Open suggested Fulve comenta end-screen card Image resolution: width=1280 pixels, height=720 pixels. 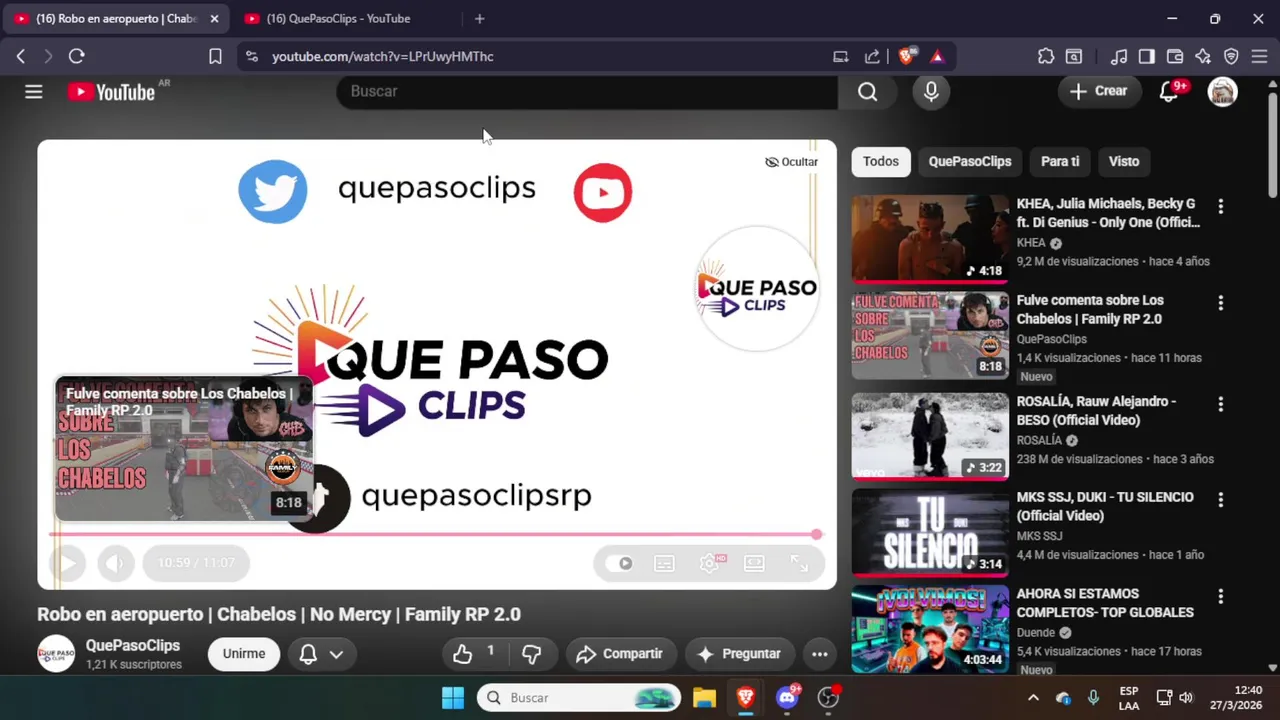coord(184,449)
